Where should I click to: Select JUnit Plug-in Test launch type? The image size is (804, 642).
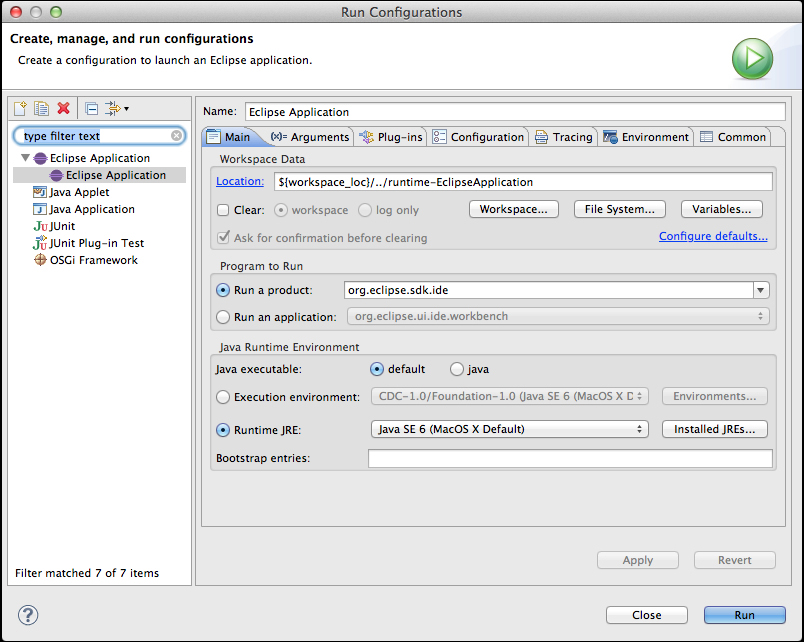point(96,243)
